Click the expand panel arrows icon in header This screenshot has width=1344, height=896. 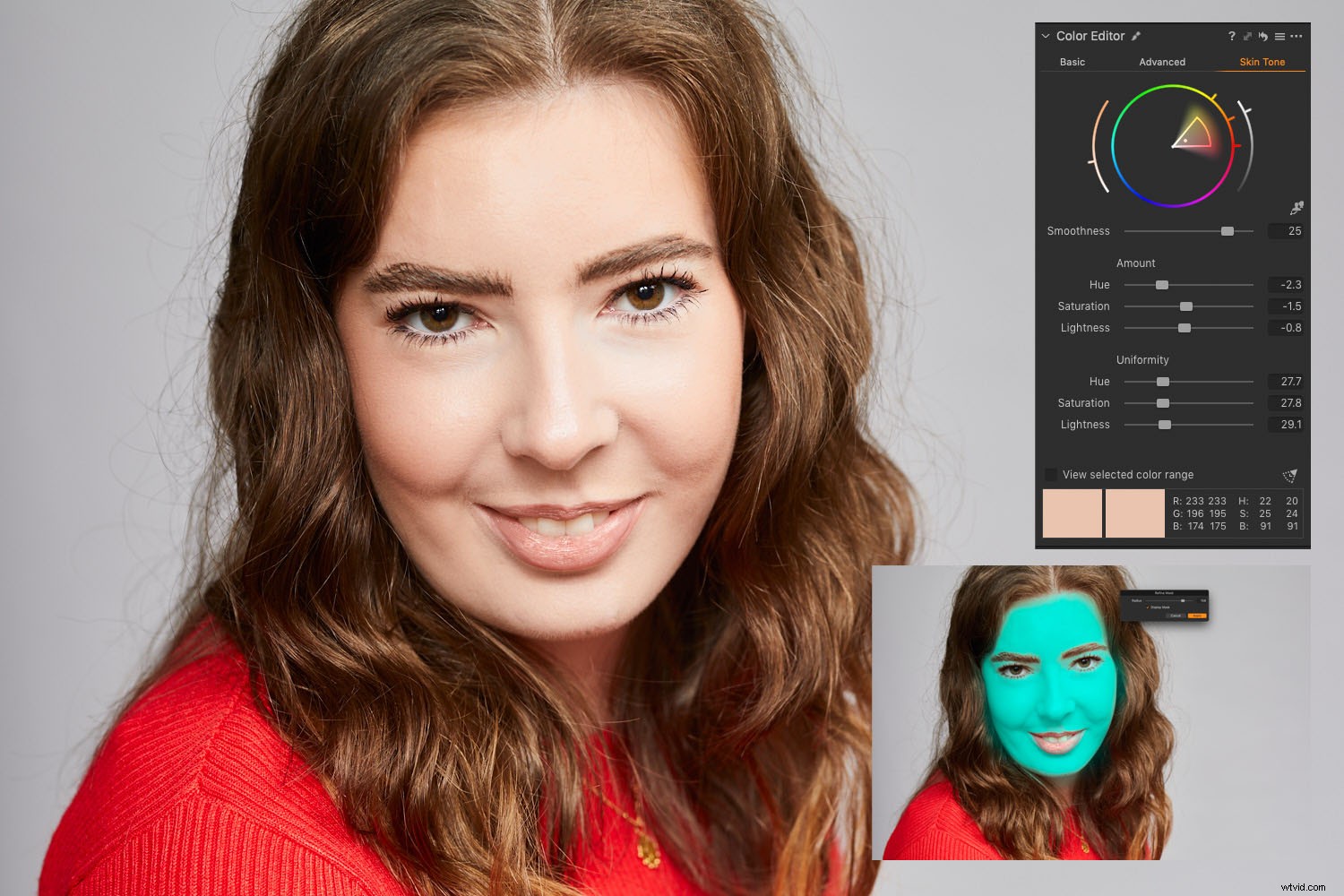[x=1247, y=37]
